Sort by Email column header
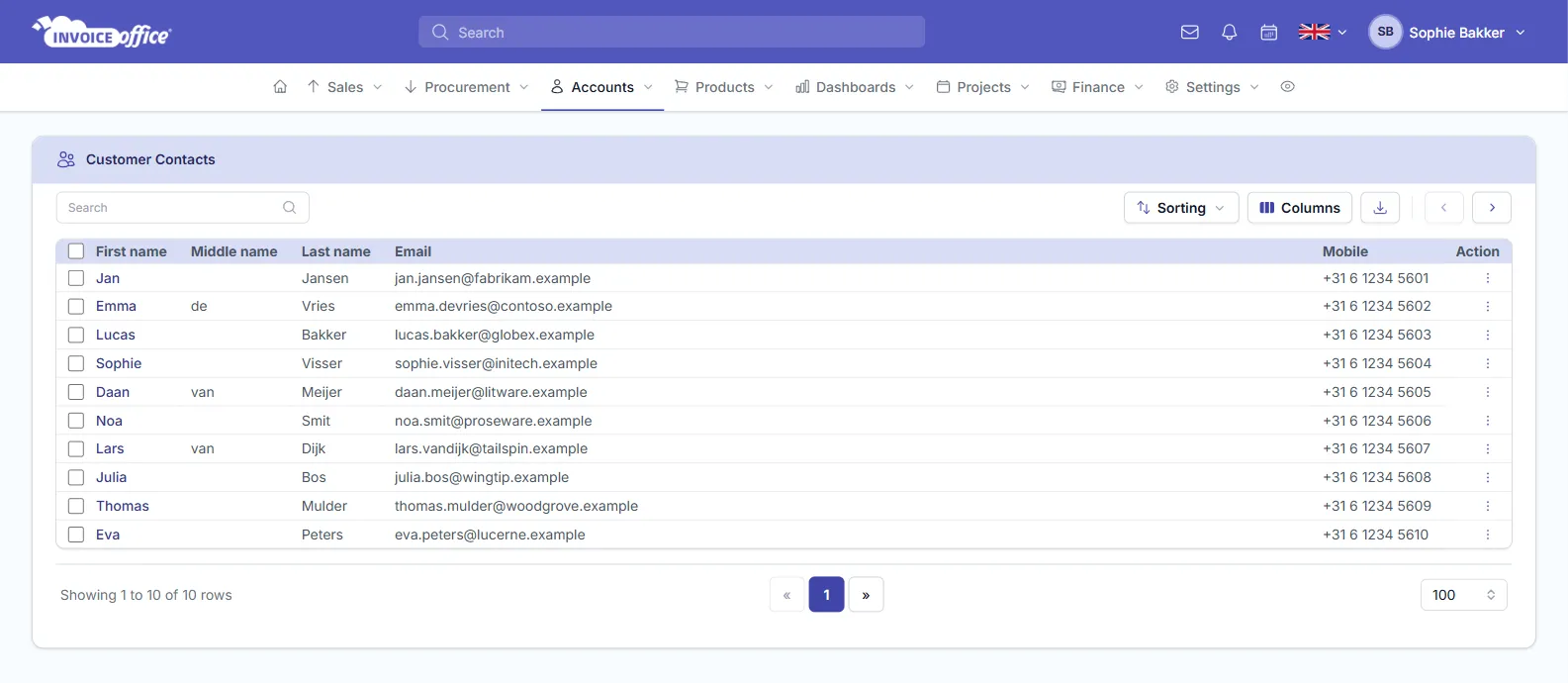This screenshot has width=1568, height=683. [x=414, y=251]
